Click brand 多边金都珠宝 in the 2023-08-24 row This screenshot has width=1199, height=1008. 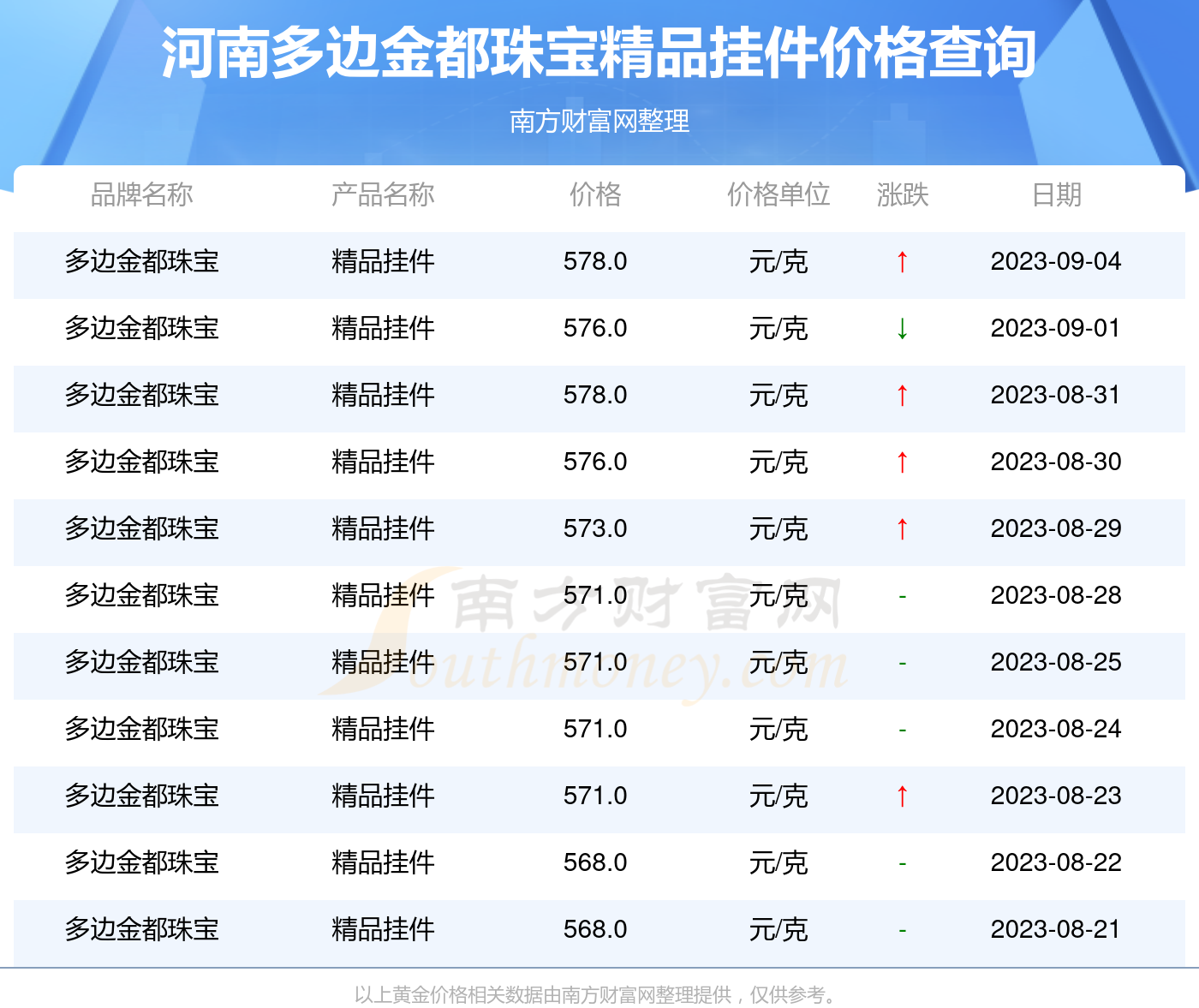coord(142,729)
